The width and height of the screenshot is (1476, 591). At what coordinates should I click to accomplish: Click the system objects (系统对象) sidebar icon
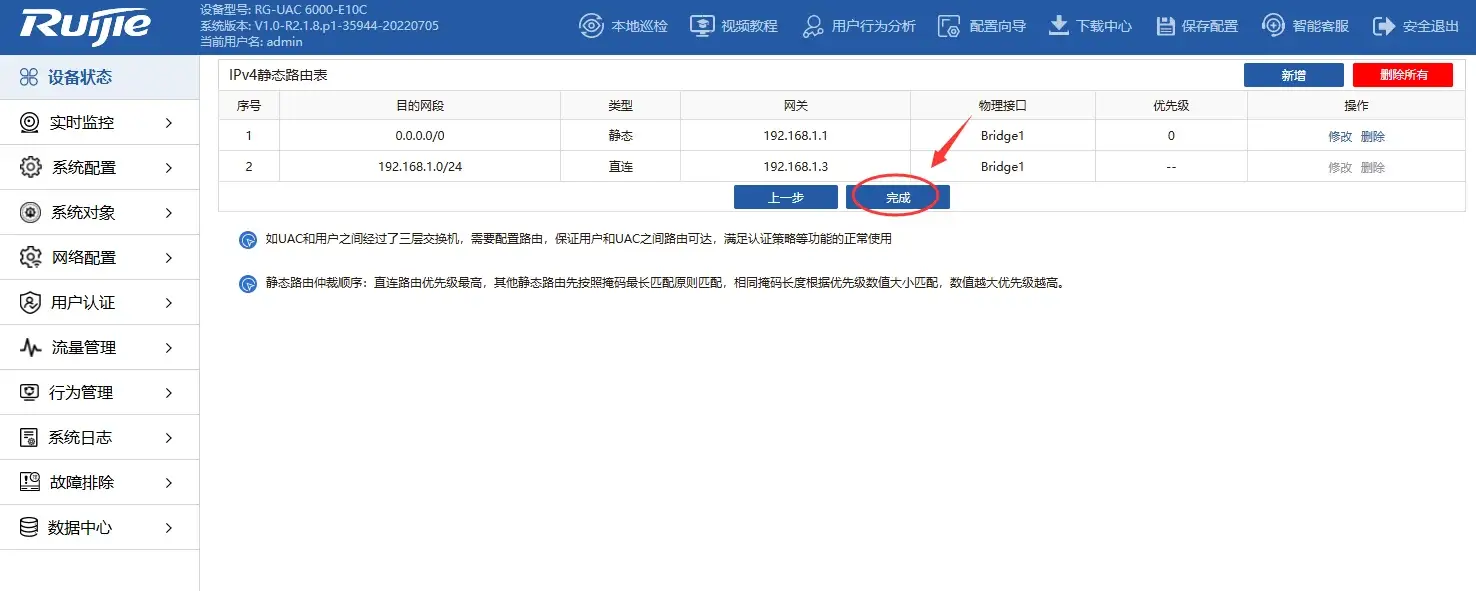[30, 212]
